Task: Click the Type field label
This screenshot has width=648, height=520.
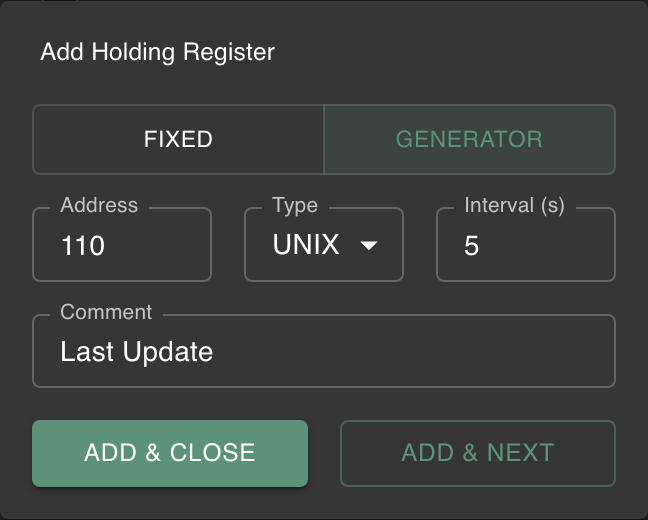Action: click(x=295, y=206)
